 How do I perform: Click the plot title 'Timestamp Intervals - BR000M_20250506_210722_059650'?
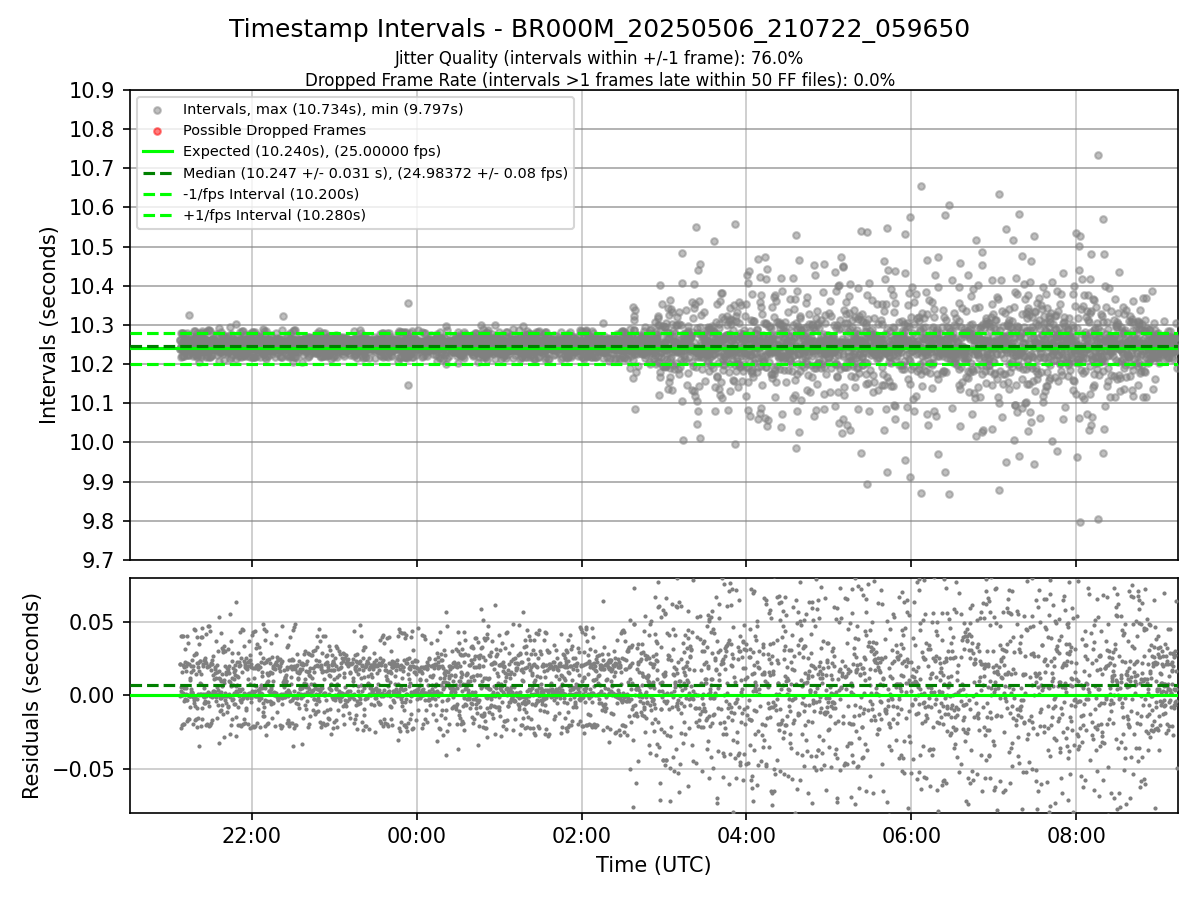(599, 29)
